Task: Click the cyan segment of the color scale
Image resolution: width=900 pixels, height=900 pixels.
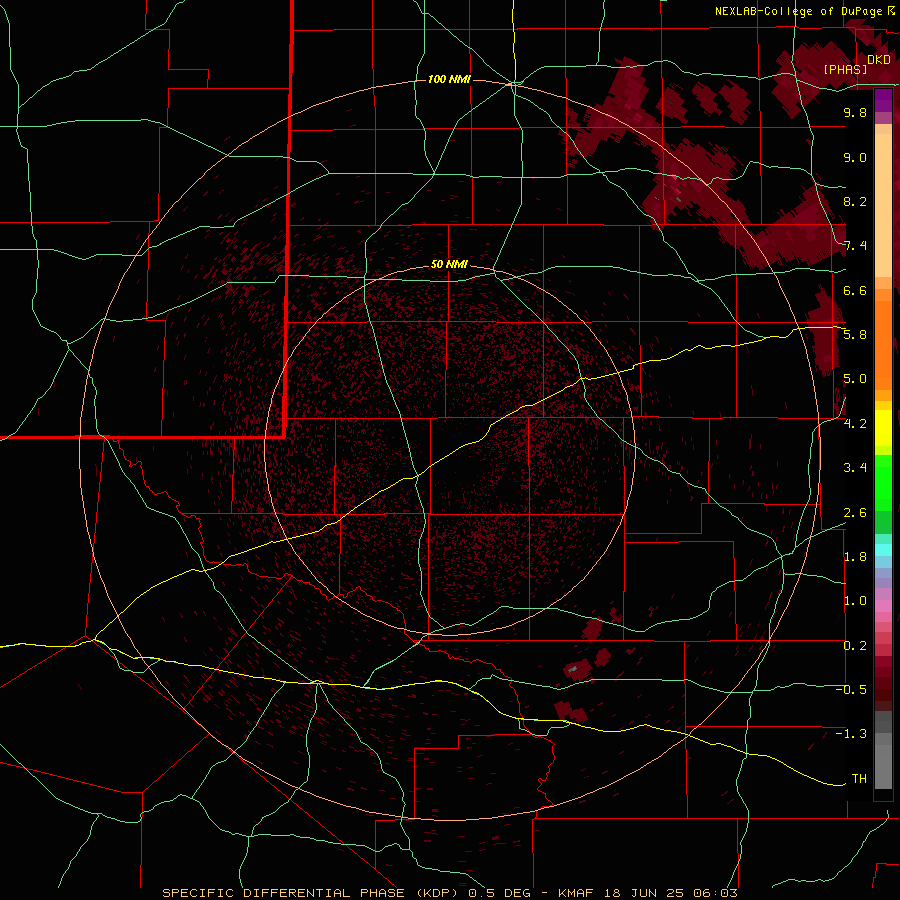Action: click(x=883, y=550)
